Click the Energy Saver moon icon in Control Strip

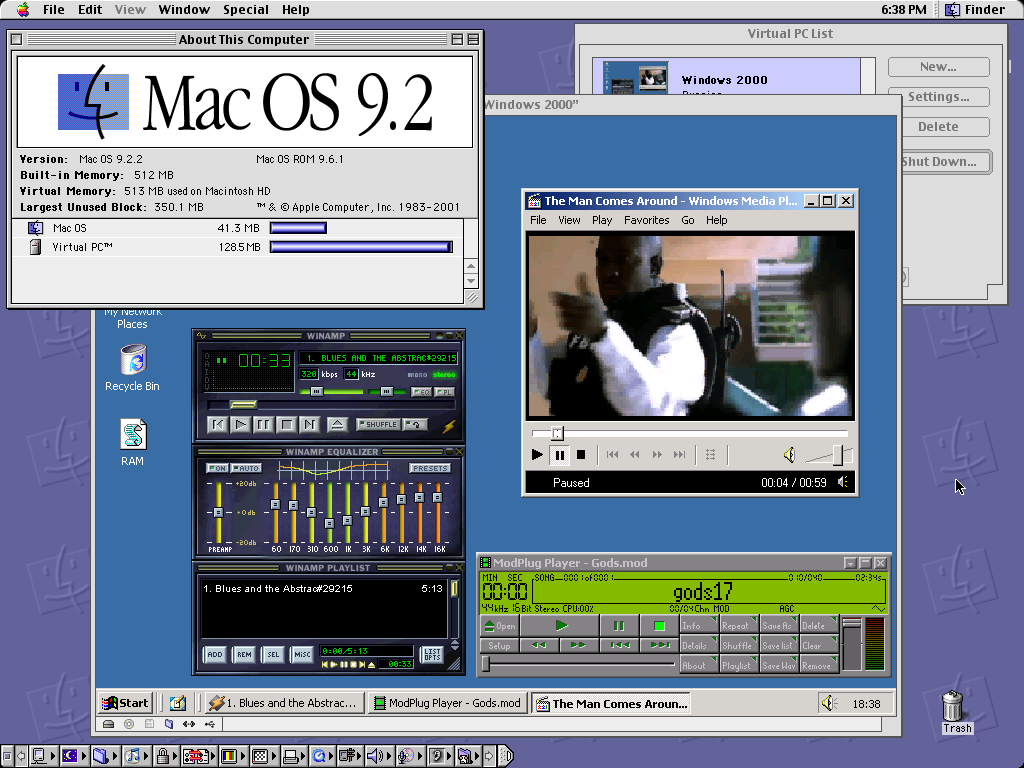(x=70, y=756)
